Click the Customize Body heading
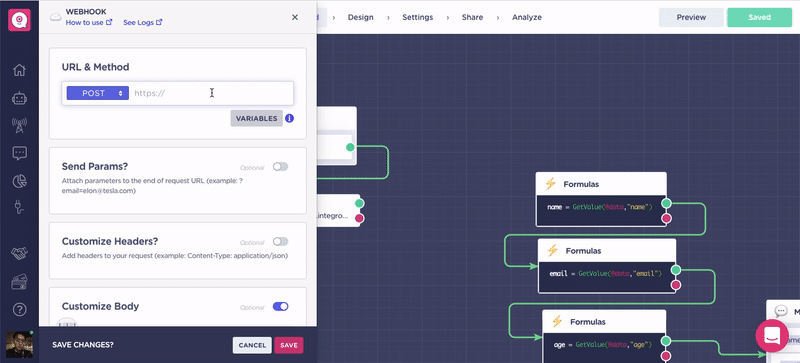The width and height of the screenshot is (800, 363). point(101,306)
